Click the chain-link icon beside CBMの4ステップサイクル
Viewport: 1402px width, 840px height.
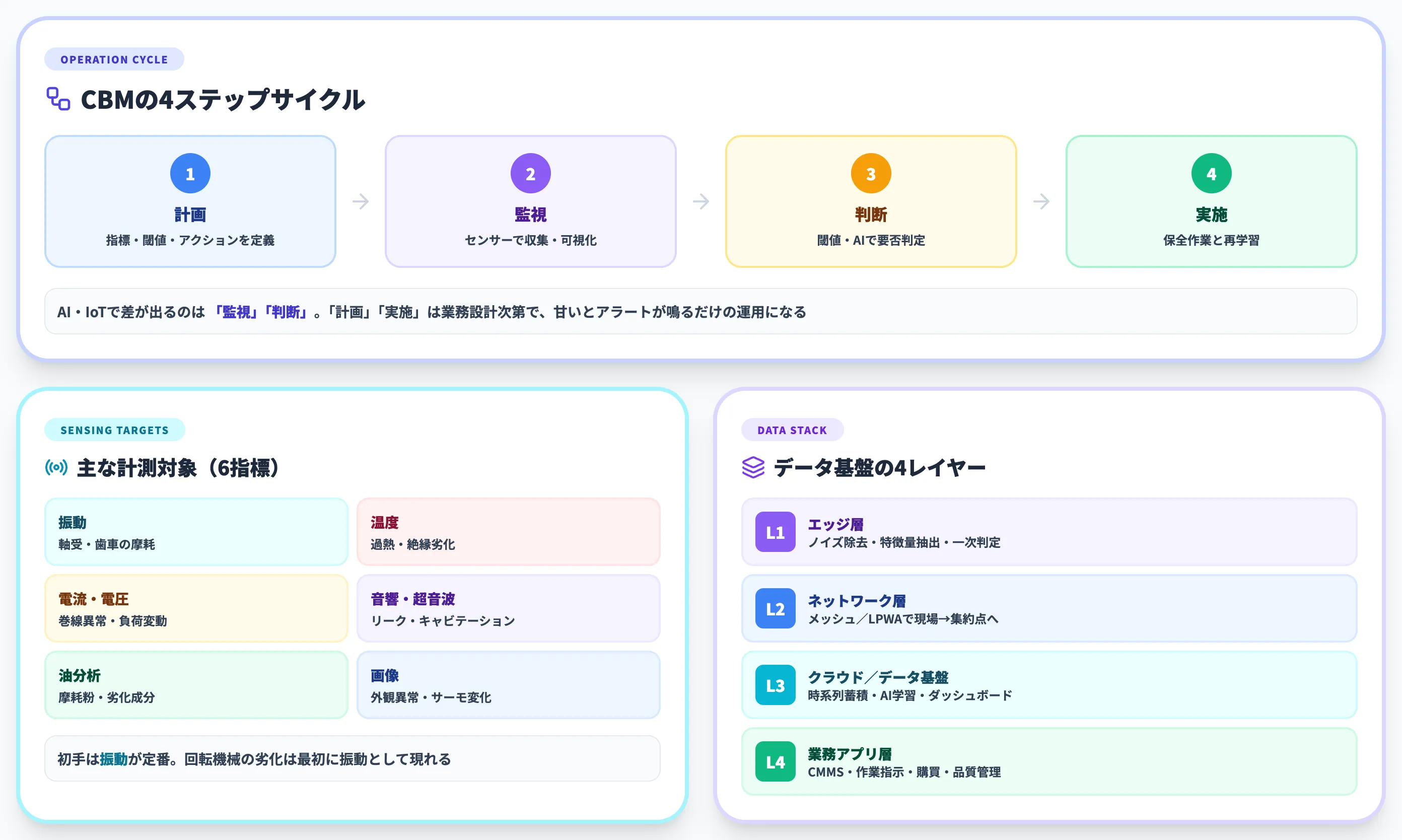(x=58, y=99)
